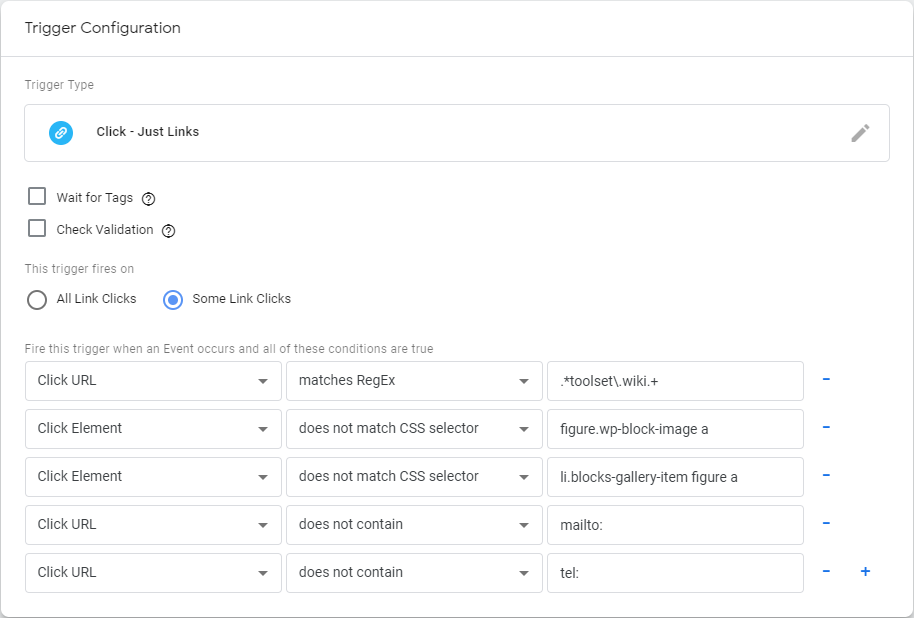914x618 pixels.
Task: Open Click Element dropdown in figure.wp-block-image row
Action: click(153, 429)
